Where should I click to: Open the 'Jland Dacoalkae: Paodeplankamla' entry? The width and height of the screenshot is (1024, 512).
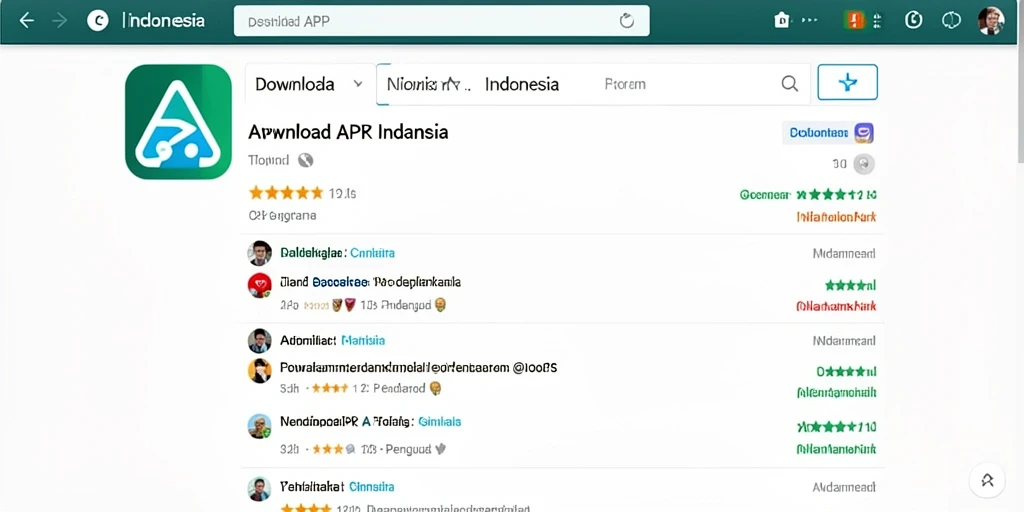click(x=370, y=282)
